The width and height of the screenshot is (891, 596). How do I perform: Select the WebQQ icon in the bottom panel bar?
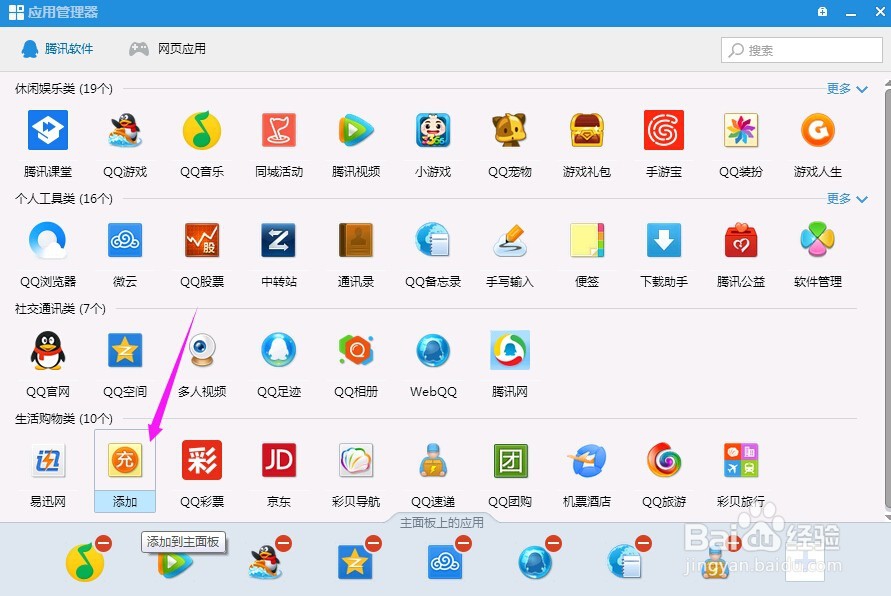(535, 562)
